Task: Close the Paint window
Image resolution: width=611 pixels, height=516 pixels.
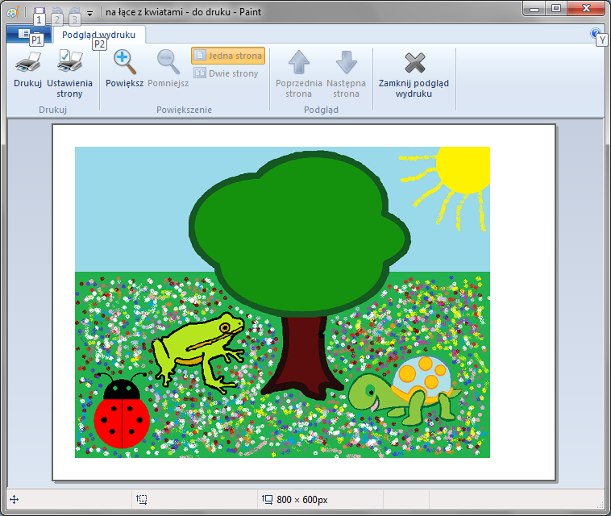Action: (586, 9)
